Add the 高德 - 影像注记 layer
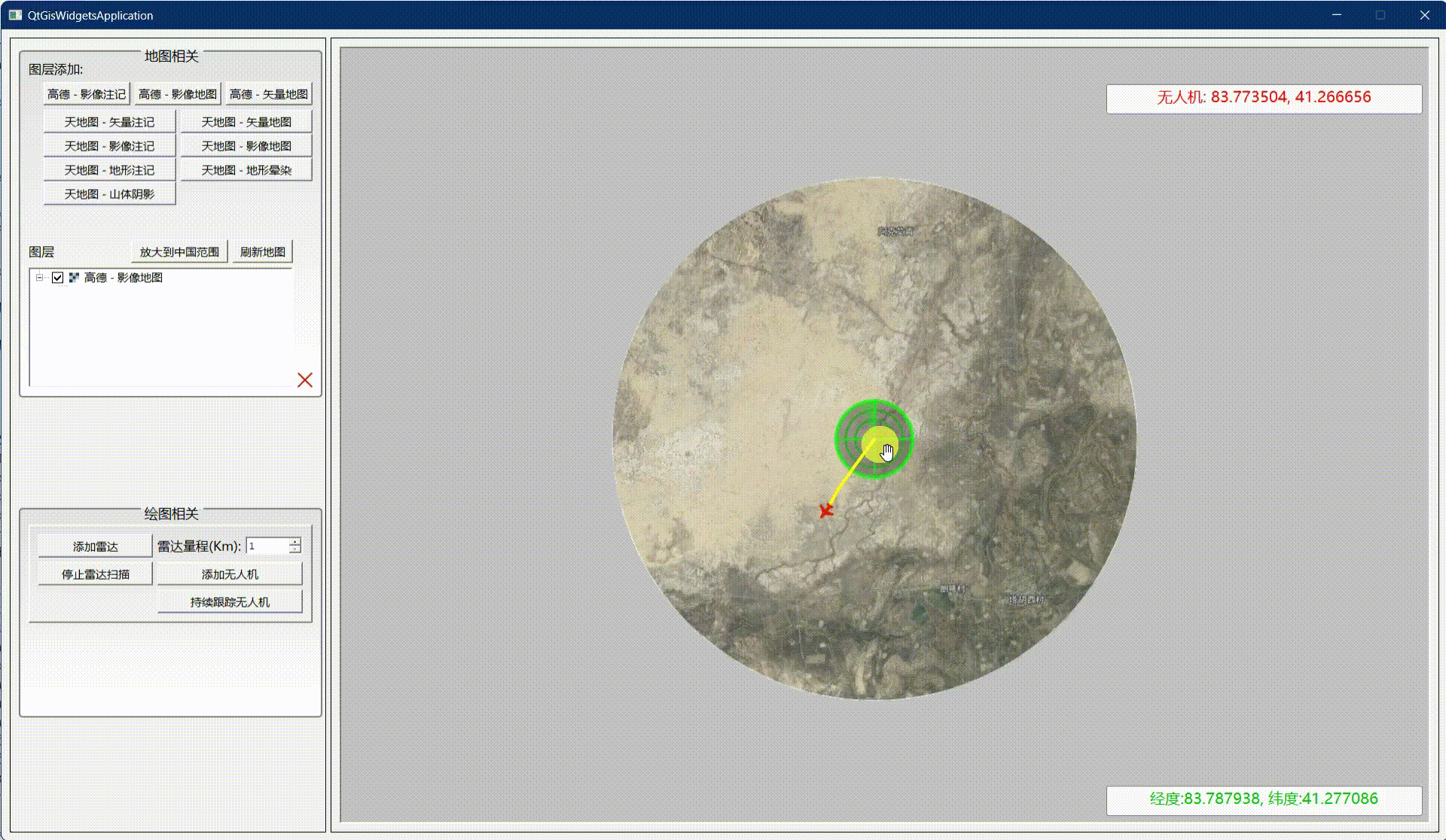1446x840 pixels. (x=87, y=94)
